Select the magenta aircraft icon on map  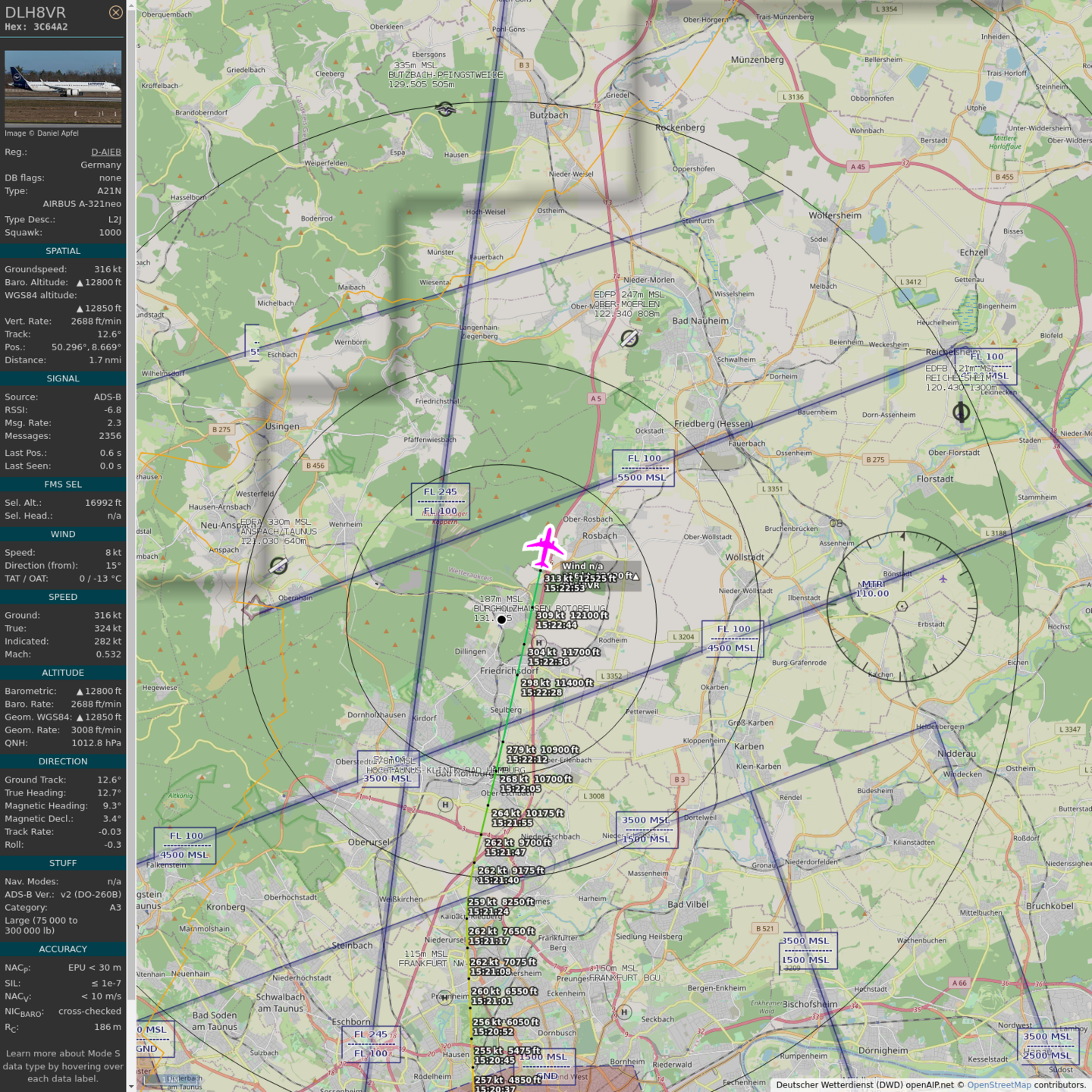[x=544, y=546]
